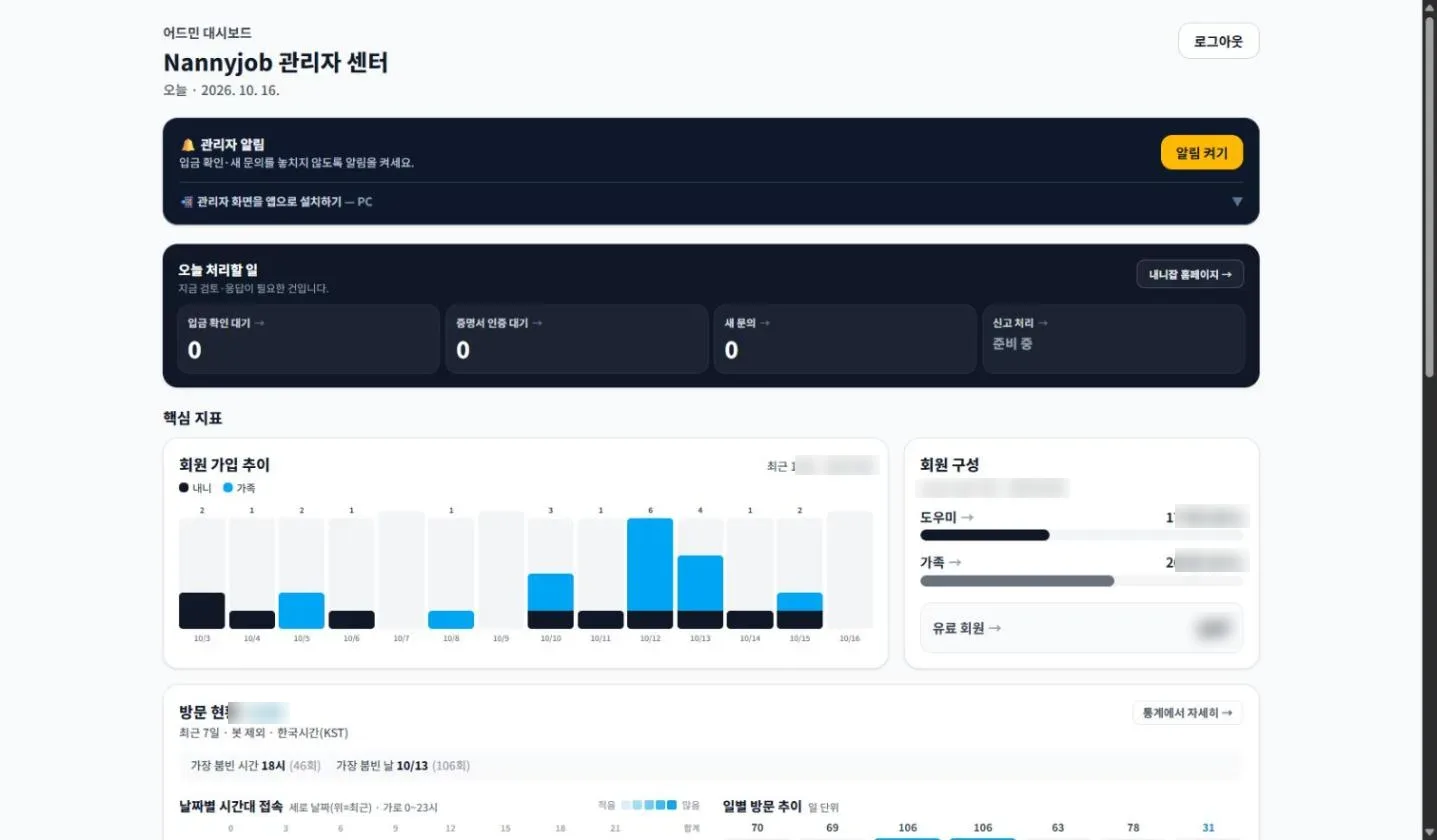Click the blue 가족 legend dot

pos(228,488)
